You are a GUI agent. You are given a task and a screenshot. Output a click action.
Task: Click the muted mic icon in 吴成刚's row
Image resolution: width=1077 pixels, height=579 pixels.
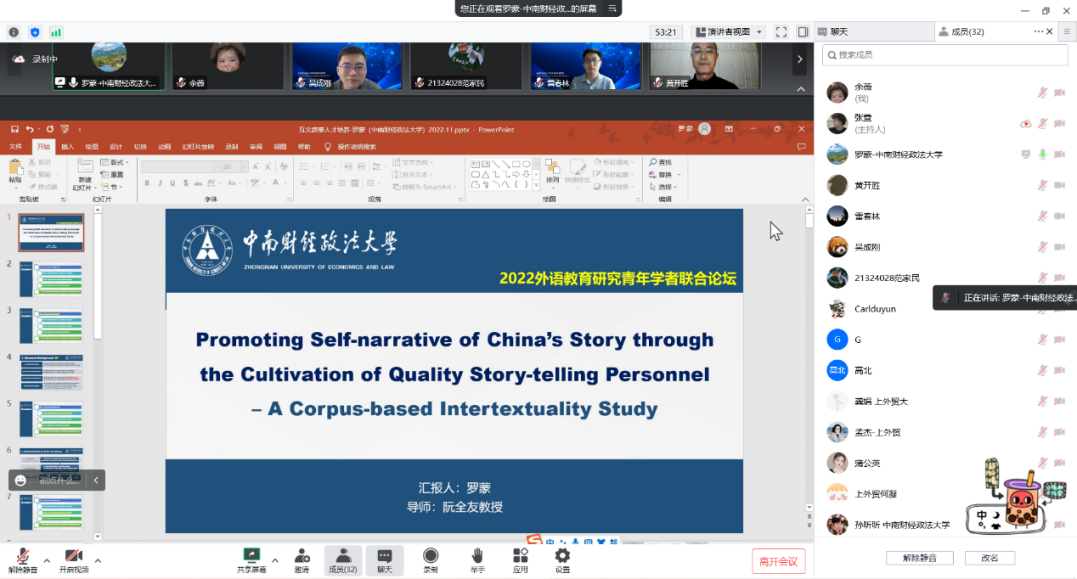1043,247
